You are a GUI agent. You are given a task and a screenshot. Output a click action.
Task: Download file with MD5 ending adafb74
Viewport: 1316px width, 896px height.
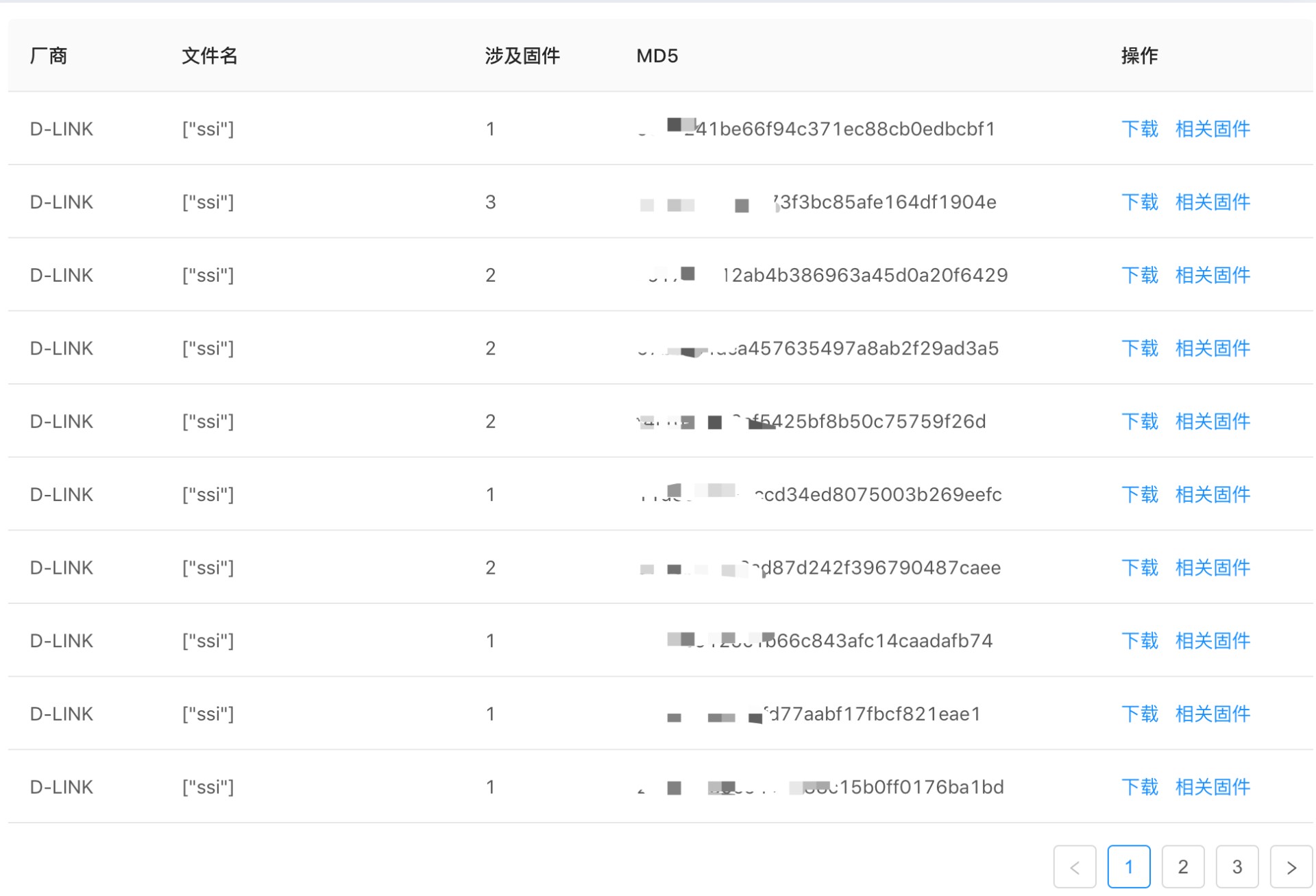(x=1139, y=641)
